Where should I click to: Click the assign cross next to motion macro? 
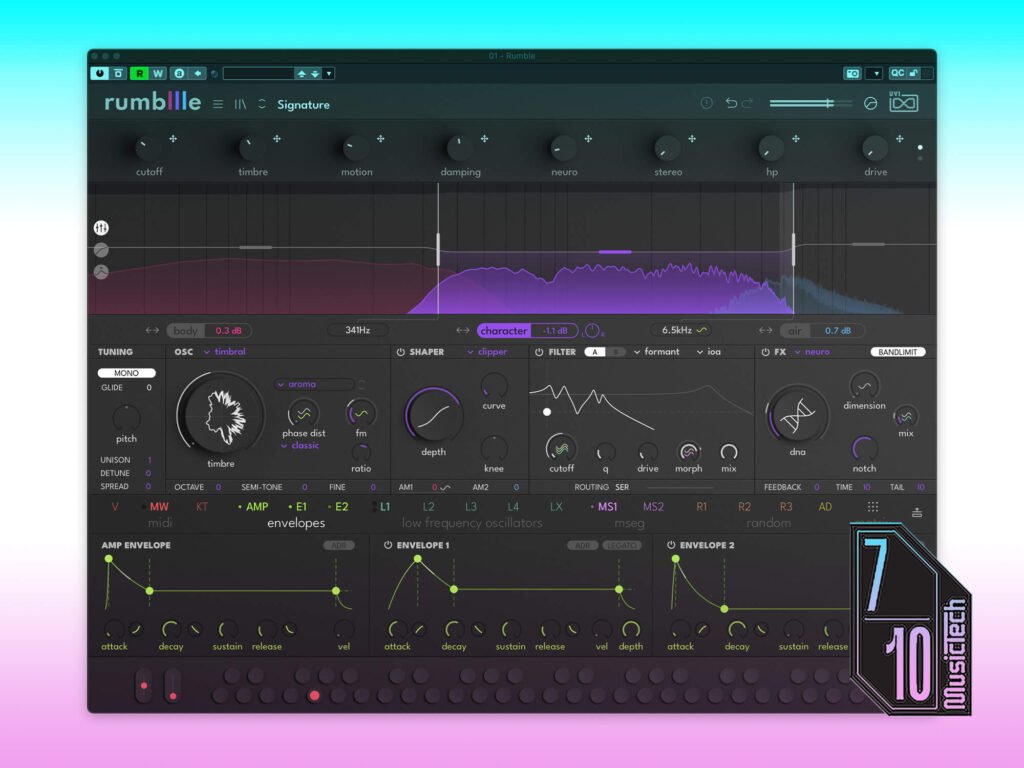(381, 138)
